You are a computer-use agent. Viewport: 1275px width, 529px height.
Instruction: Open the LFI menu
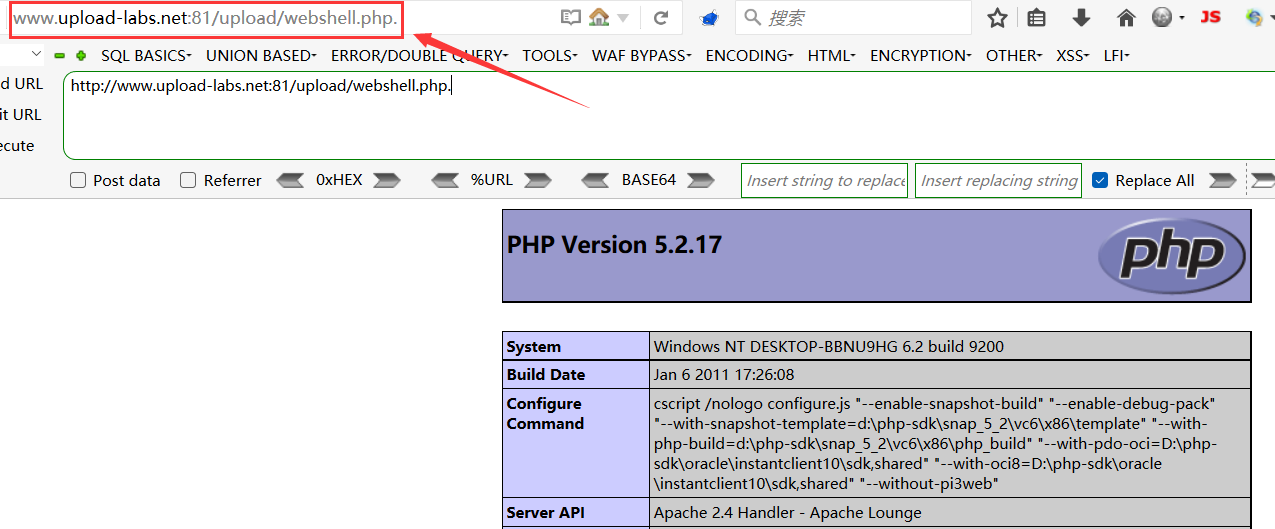(1116, 56)
